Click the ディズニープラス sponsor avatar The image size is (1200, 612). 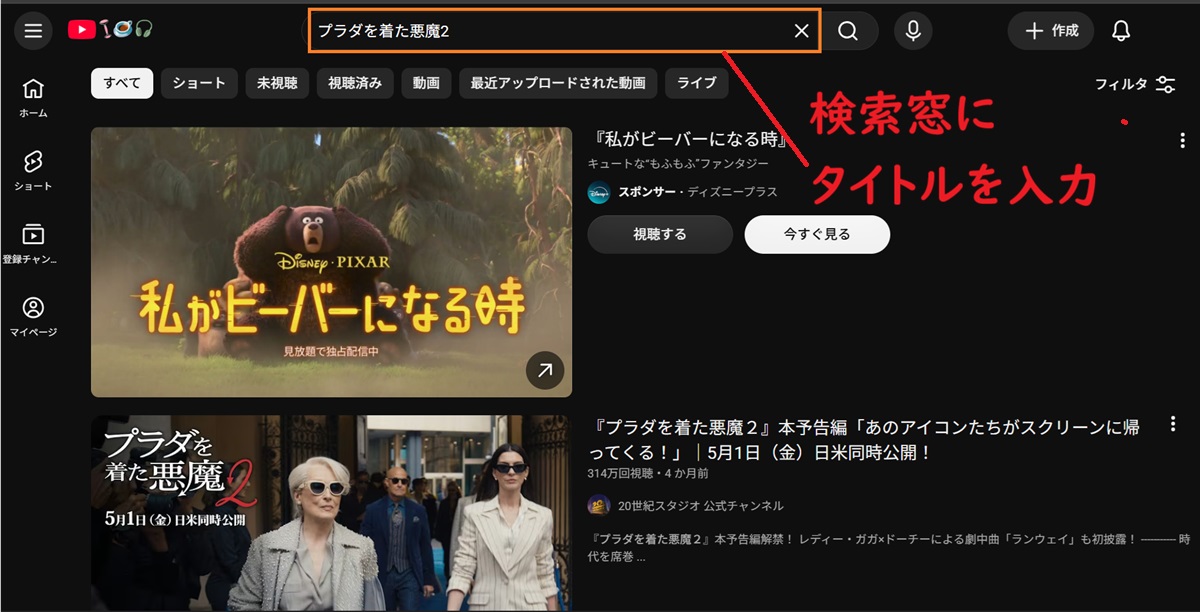598,192
